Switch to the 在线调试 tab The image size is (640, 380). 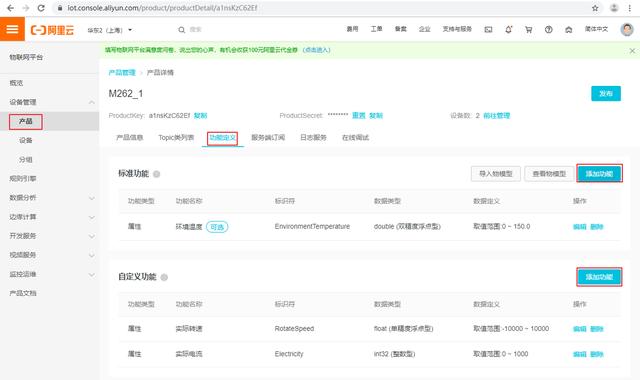click(x=356, y=138)
